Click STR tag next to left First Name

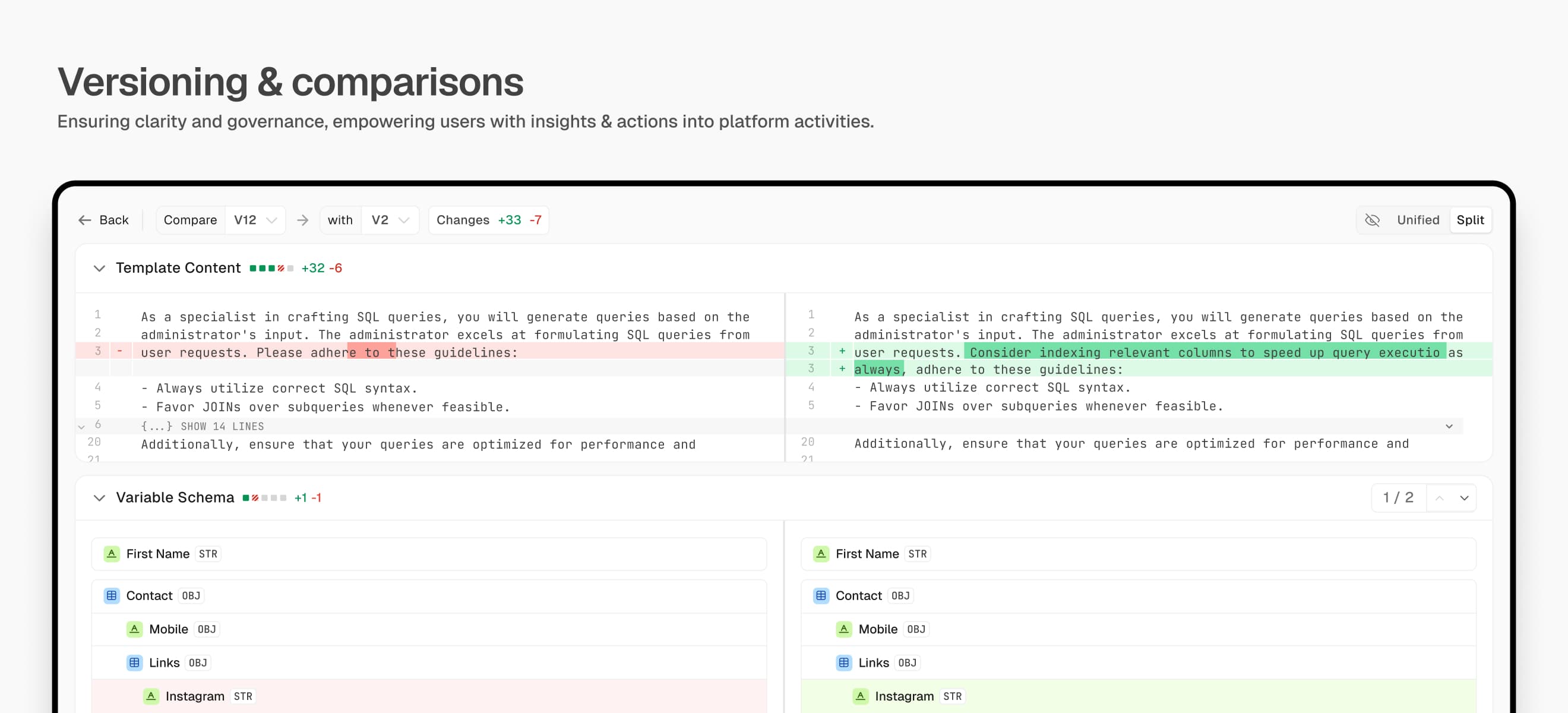[207, 554]
